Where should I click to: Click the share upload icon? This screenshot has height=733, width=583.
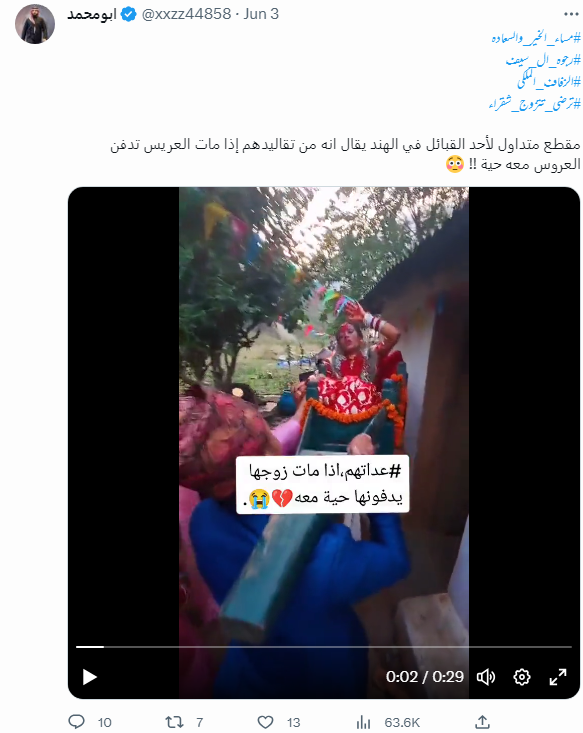coord(482,722)
